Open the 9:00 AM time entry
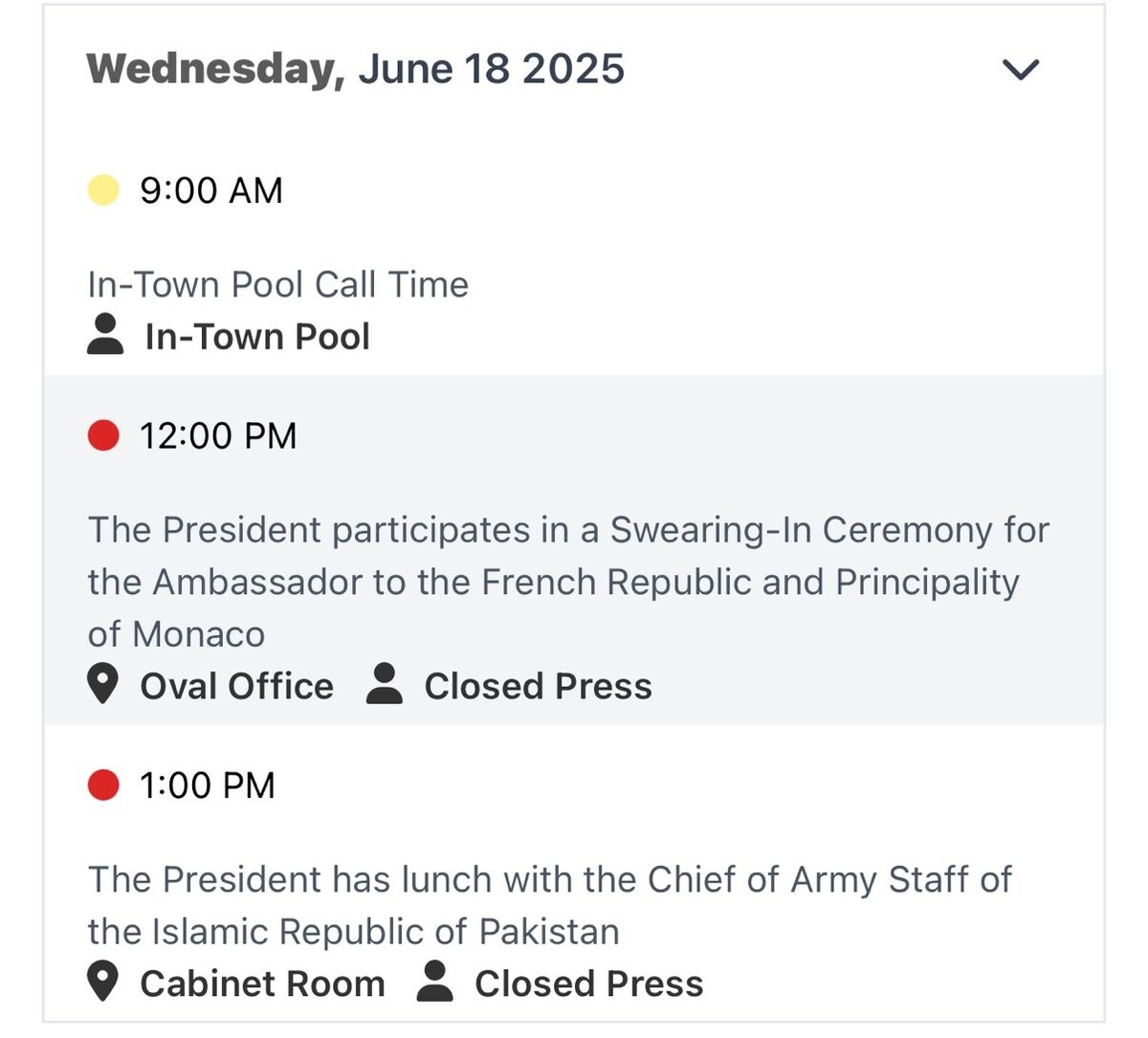 [x=211, y=190]
